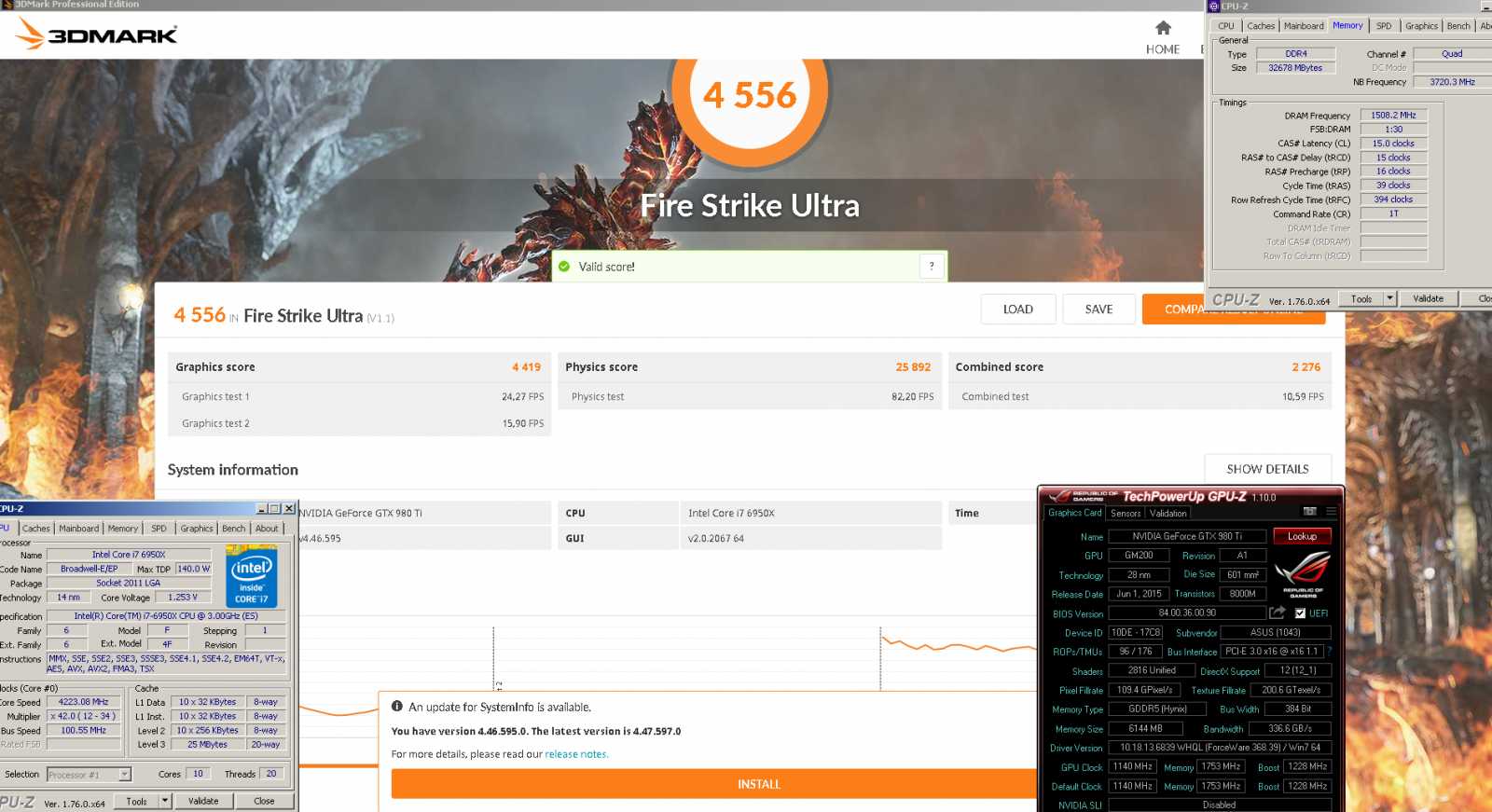This screenshot has height=812, width=1492.
Task: Click Validate in memory CPU-Z window
Action: point(1428,298)
